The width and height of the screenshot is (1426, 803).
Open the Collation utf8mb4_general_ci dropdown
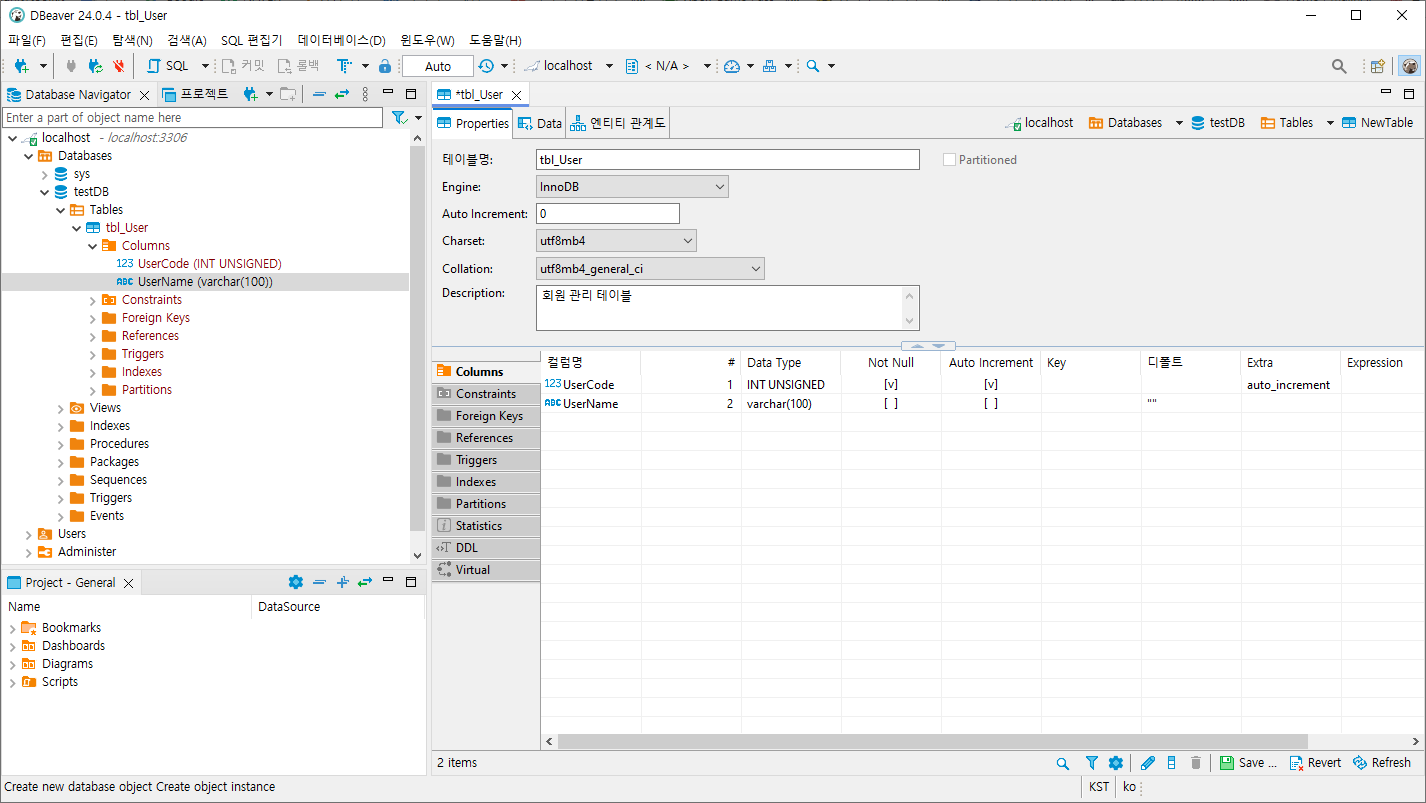point(650,269)
